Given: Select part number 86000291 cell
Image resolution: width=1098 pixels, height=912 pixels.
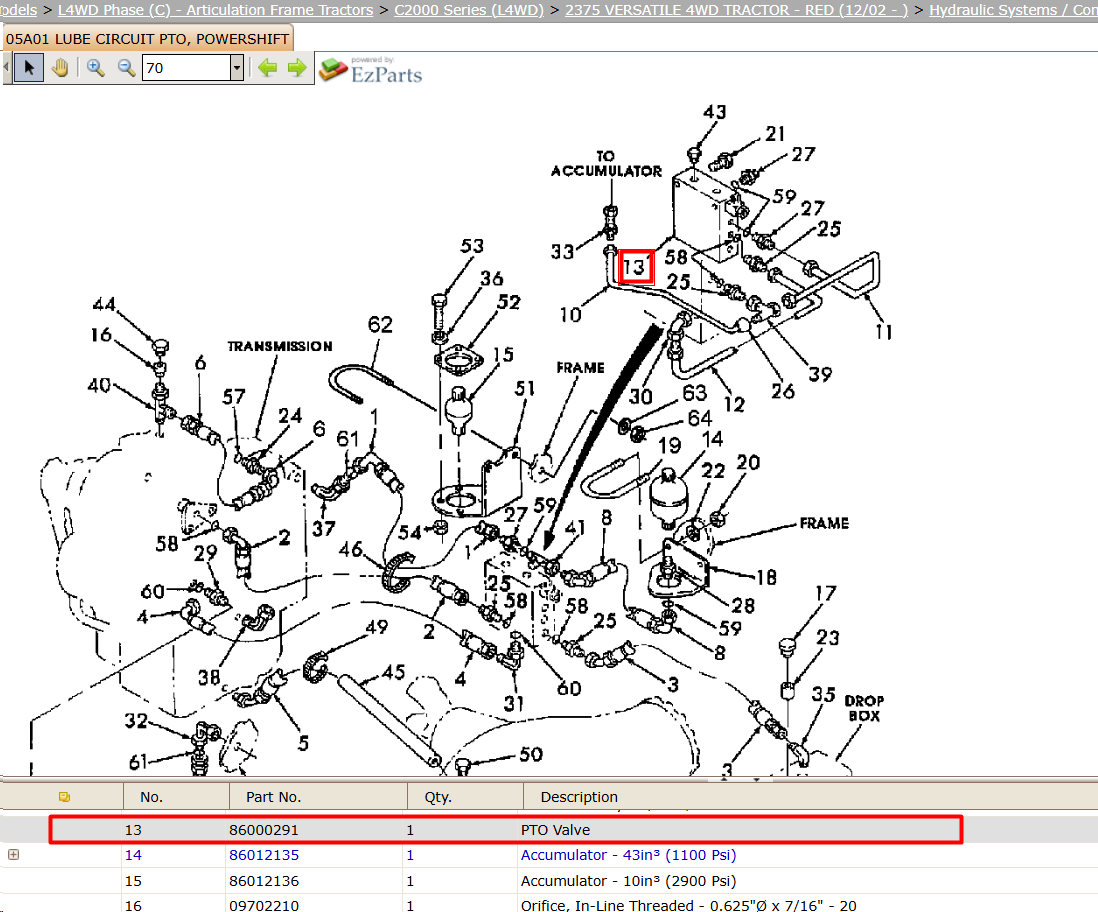Looking at the screenshot, I should 264,829.
